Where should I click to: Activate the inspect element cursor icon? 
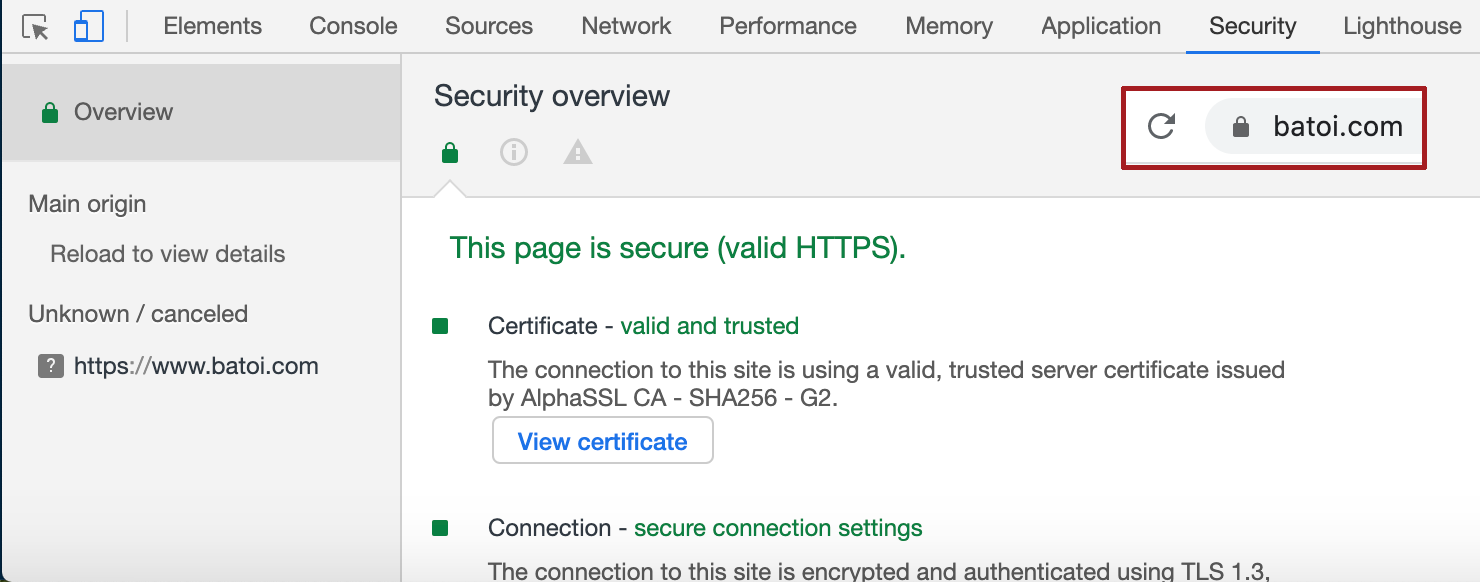click(x=36, y=27)
